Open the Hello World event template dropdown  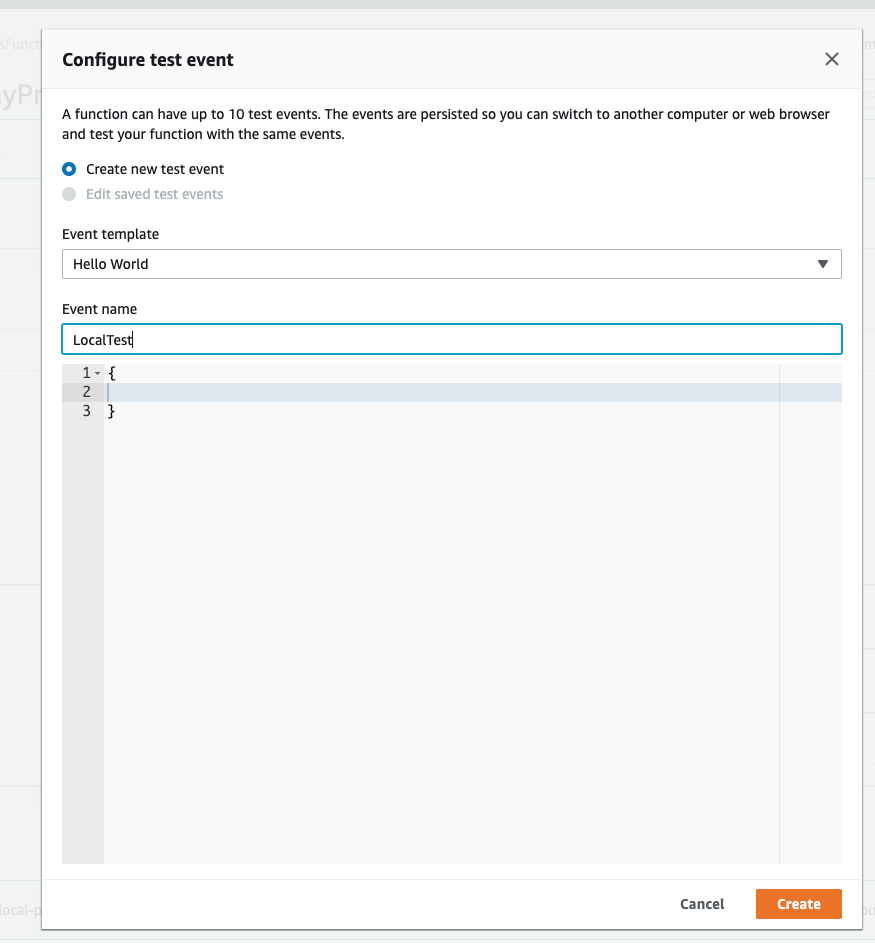(450, 264)
